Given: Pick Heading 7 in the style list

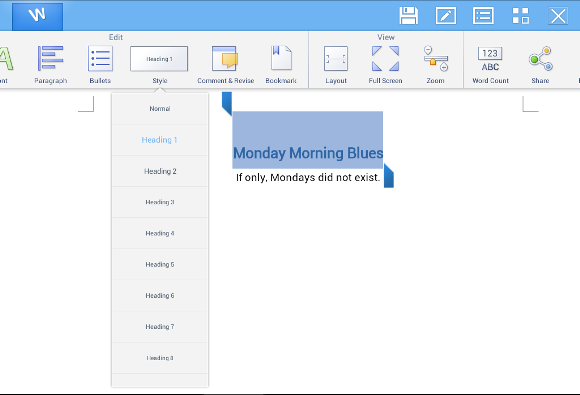Looking at the screenshot, I should click(x=160, y=327).
